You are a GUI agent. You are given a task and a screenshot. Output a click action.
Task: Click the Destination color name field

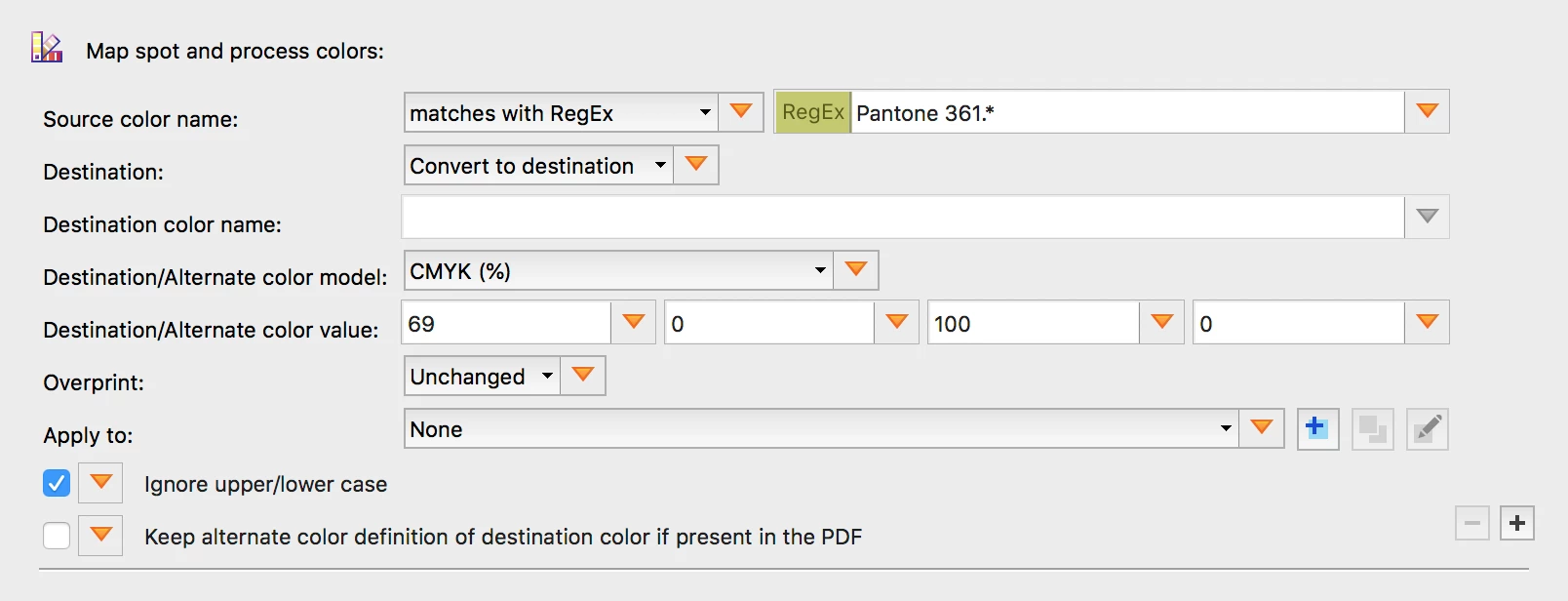902,218
